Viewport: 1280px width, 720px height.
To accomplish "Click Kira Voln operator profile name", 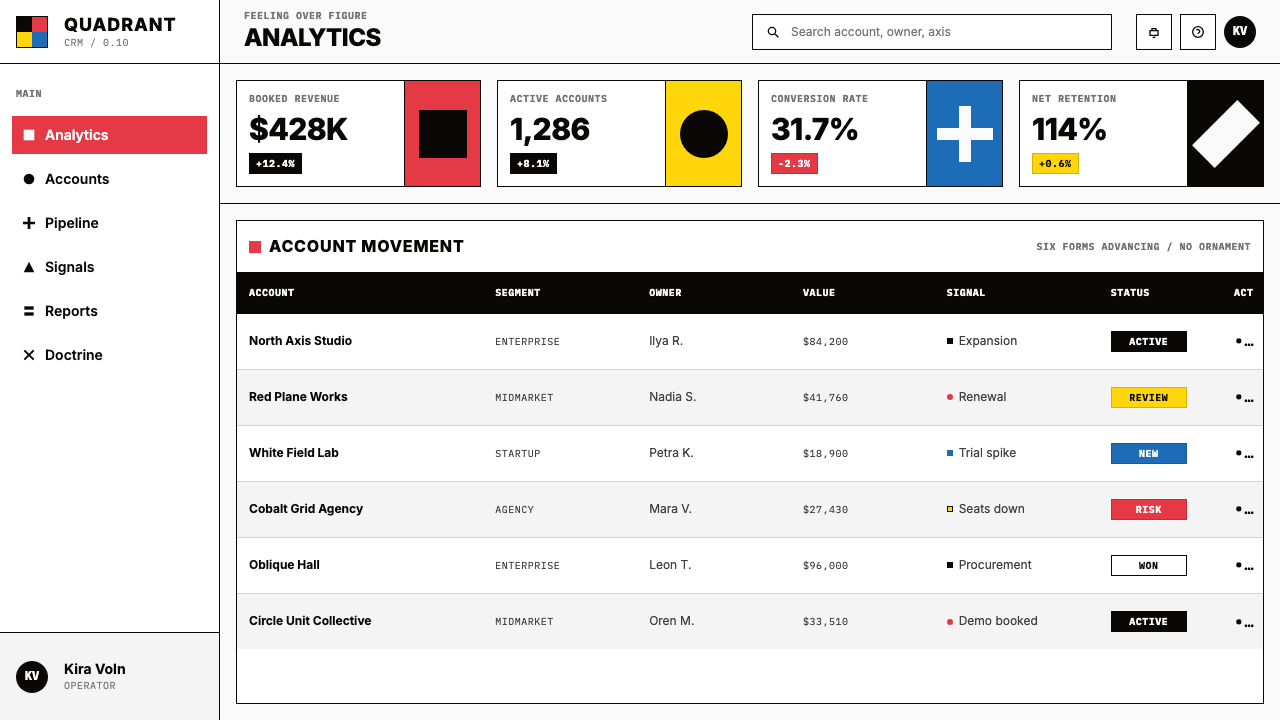I will click(x=95, y=669).
